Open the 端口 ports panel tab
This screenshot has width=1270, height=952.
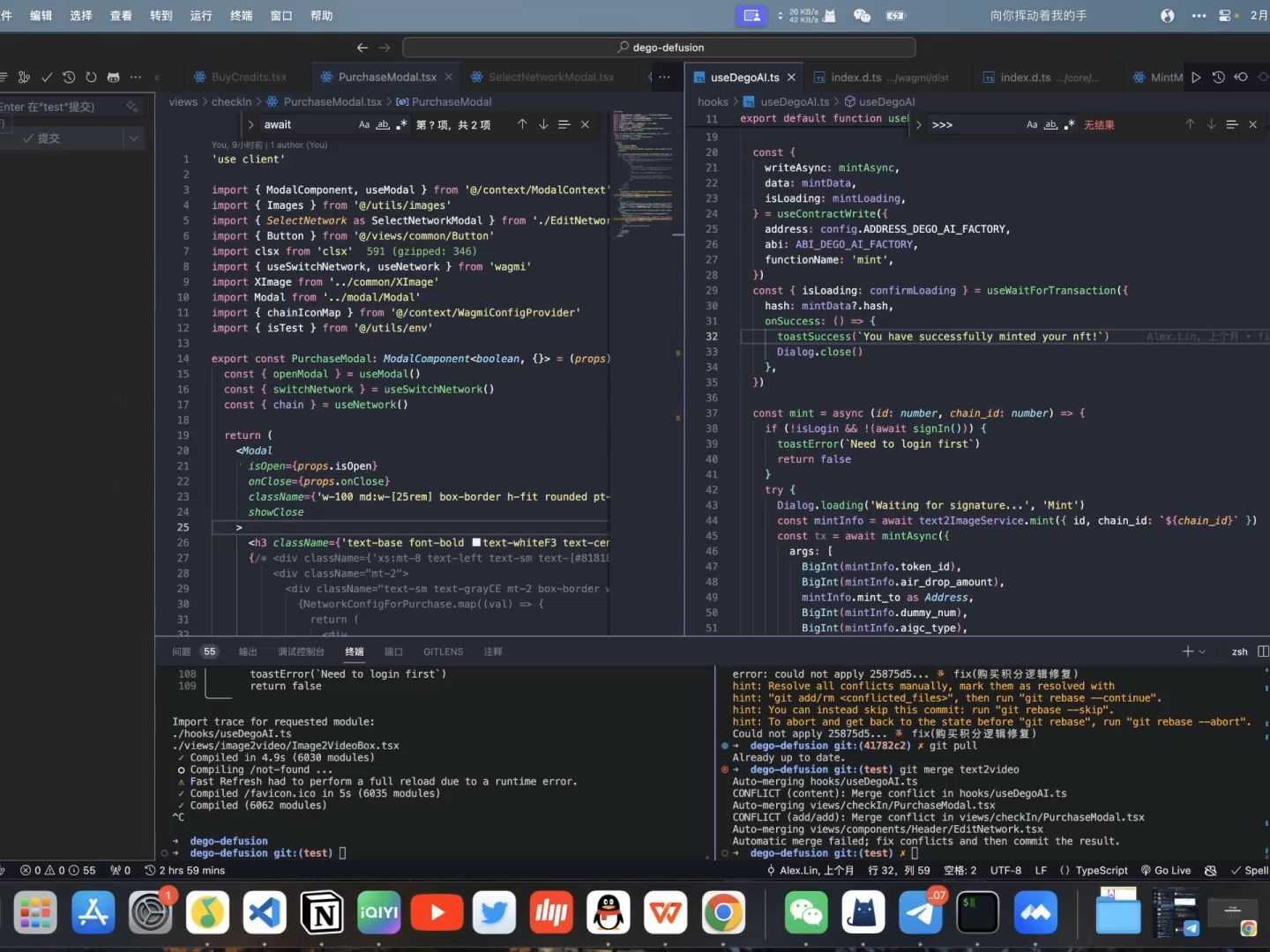[x=393, y=651]
